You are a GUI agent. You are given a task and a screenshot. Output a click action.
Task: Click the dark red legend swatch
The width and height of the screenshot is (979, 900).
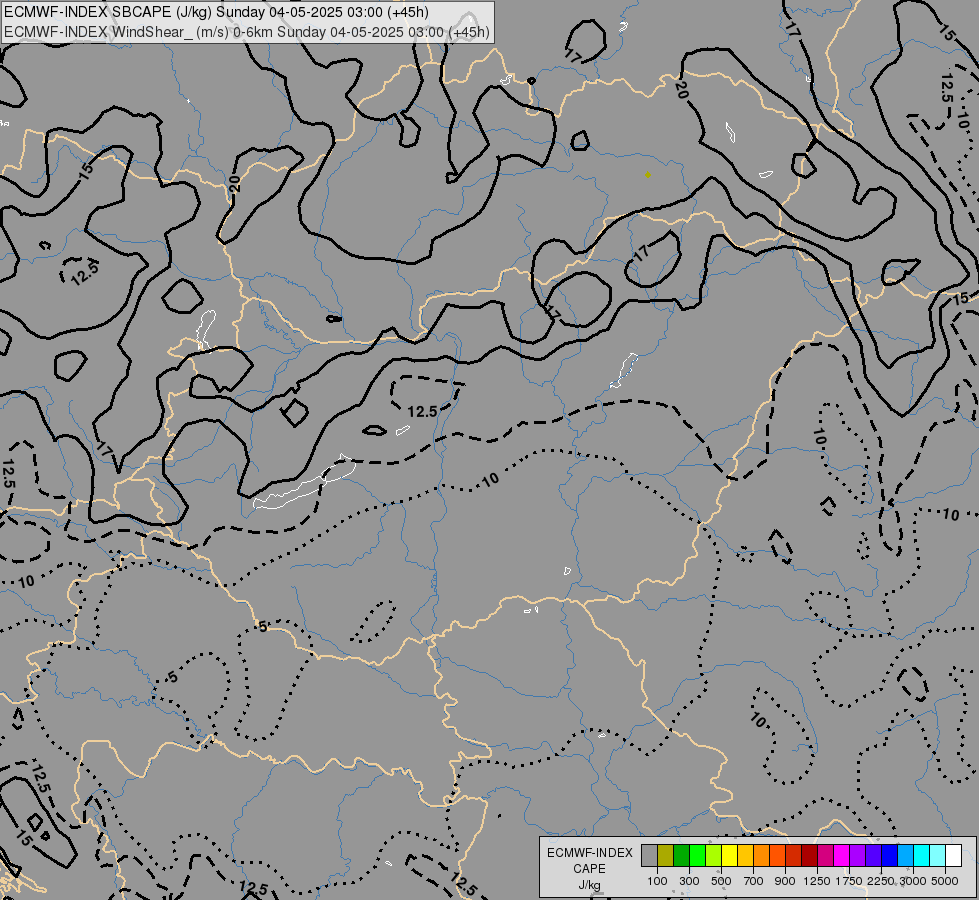[809, 855]
